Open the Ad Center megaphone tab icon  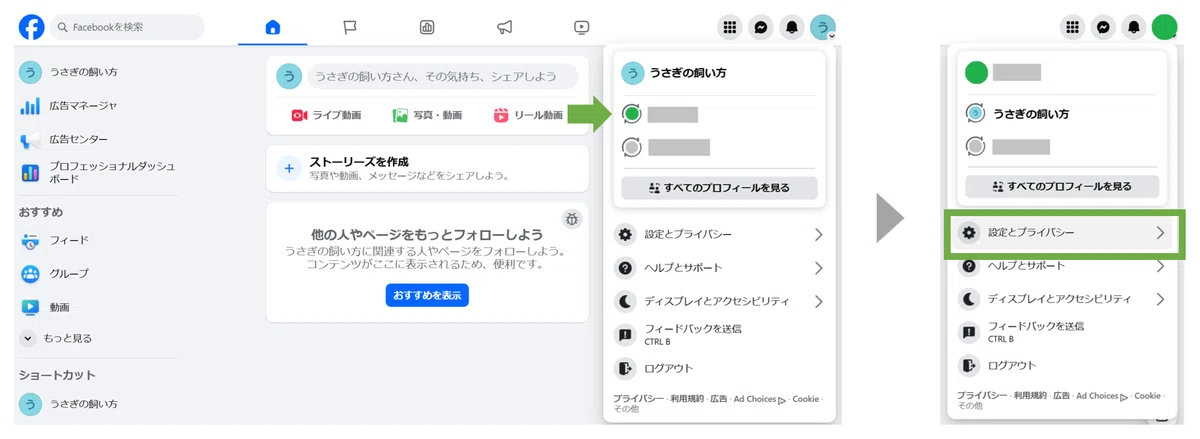[x=505, y=27]
